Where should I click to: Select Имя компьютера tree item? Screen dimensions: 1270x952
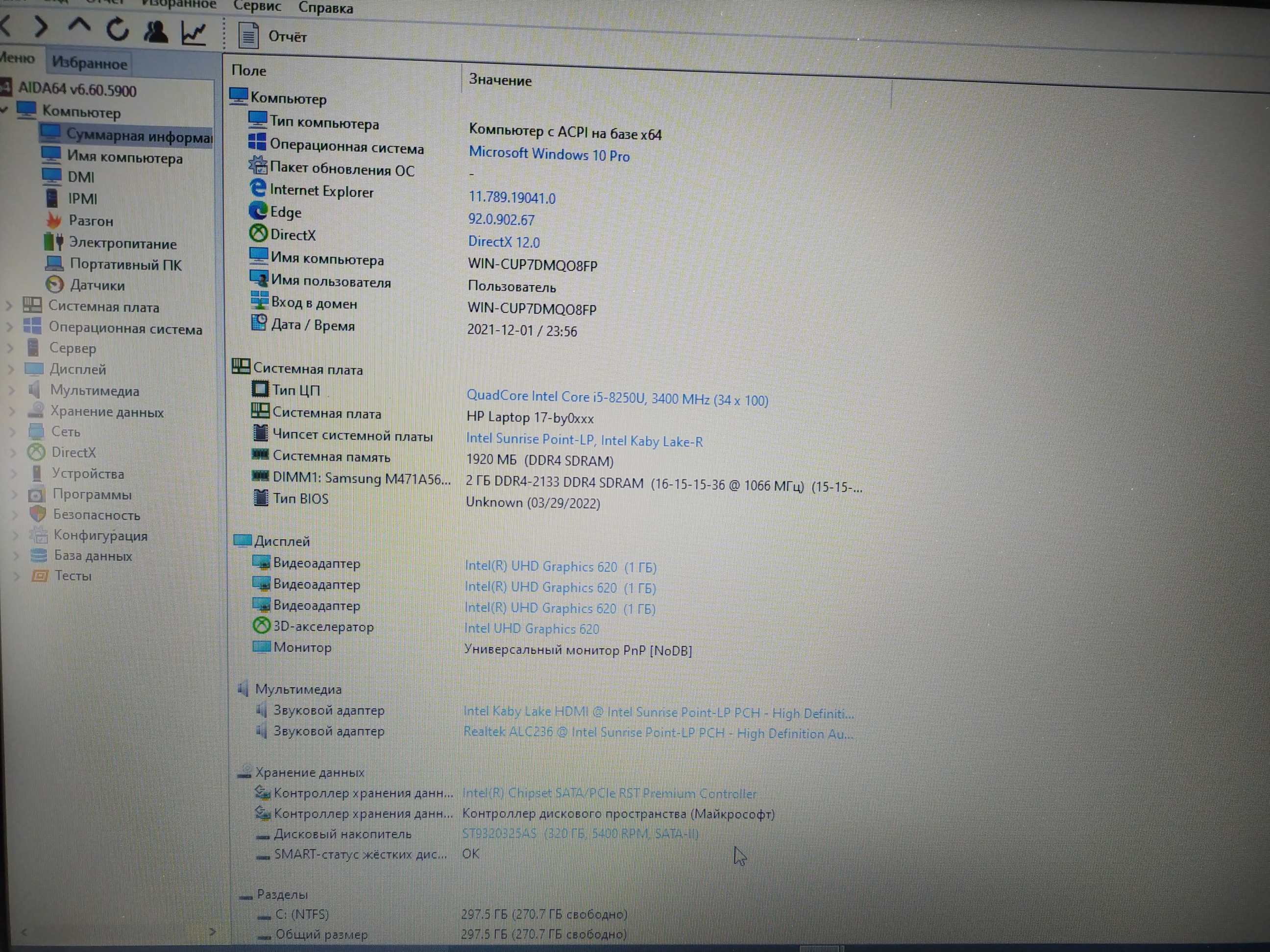click(124, 157)
